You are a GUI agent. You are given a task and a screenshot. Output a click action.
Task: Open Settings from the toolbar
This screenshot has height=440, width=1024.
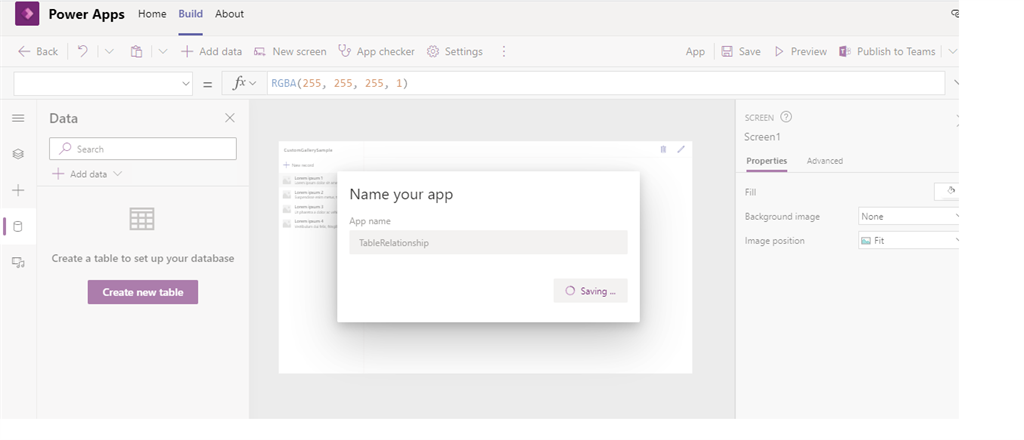pos(455,52)
